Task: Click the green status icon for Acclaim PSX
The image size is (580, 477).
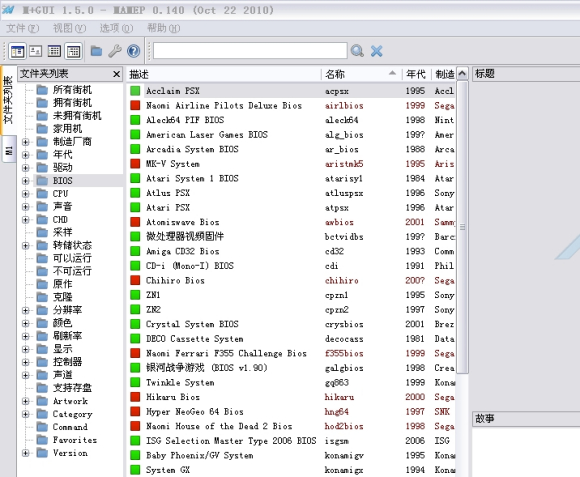Action: point(135,91)
